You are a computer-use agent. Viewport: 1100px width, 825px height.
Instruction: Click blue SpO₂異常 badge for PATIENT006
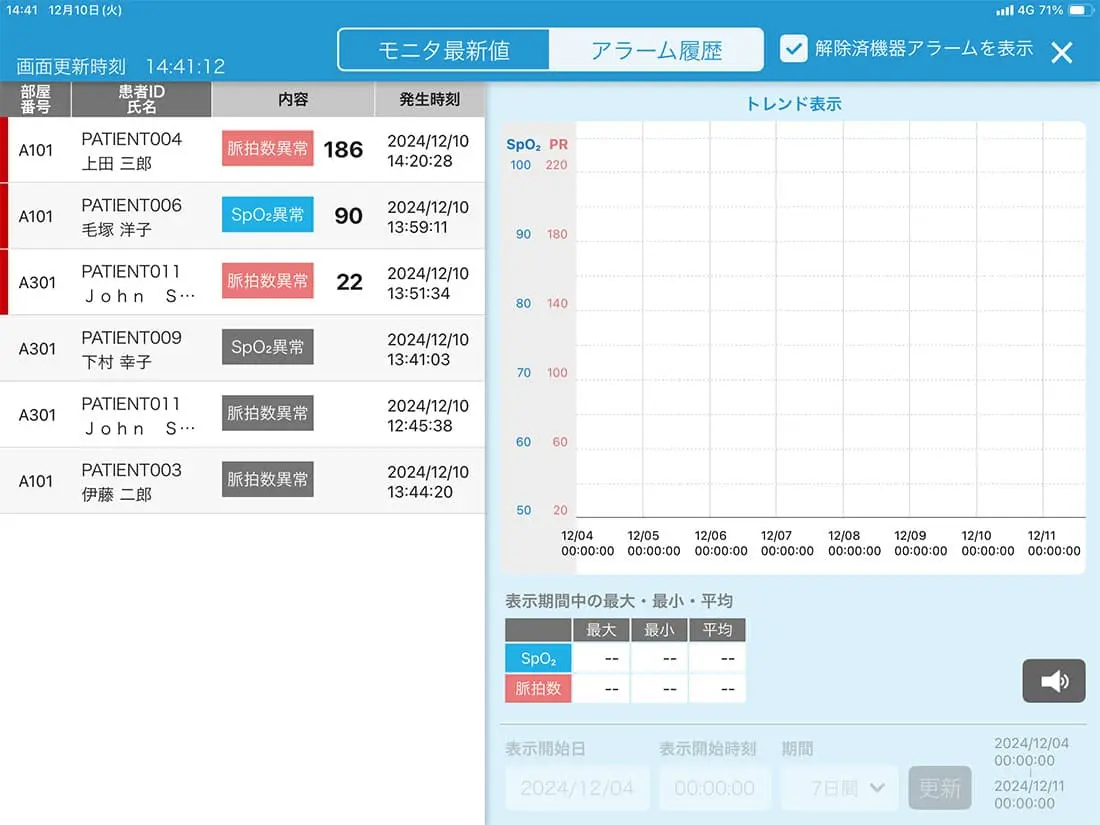(267, 215)
